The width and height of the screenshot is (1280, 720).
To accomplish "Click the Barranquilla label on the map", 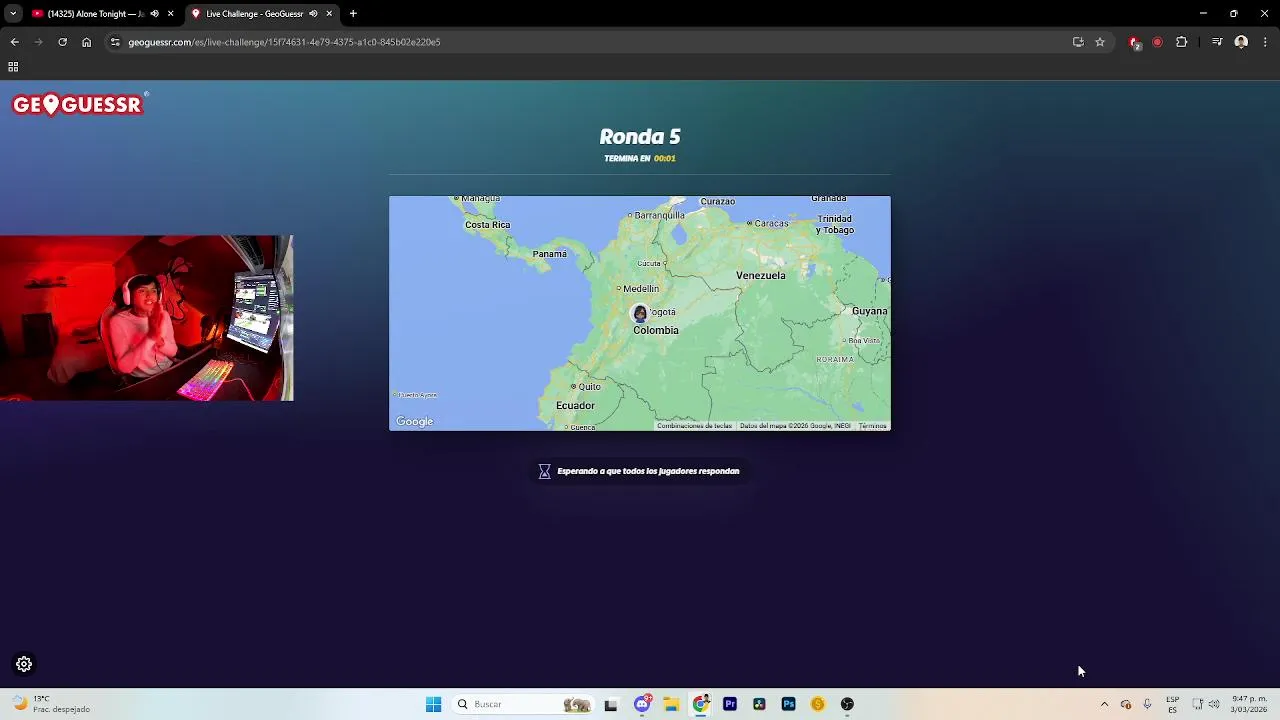I will [660, 215].
